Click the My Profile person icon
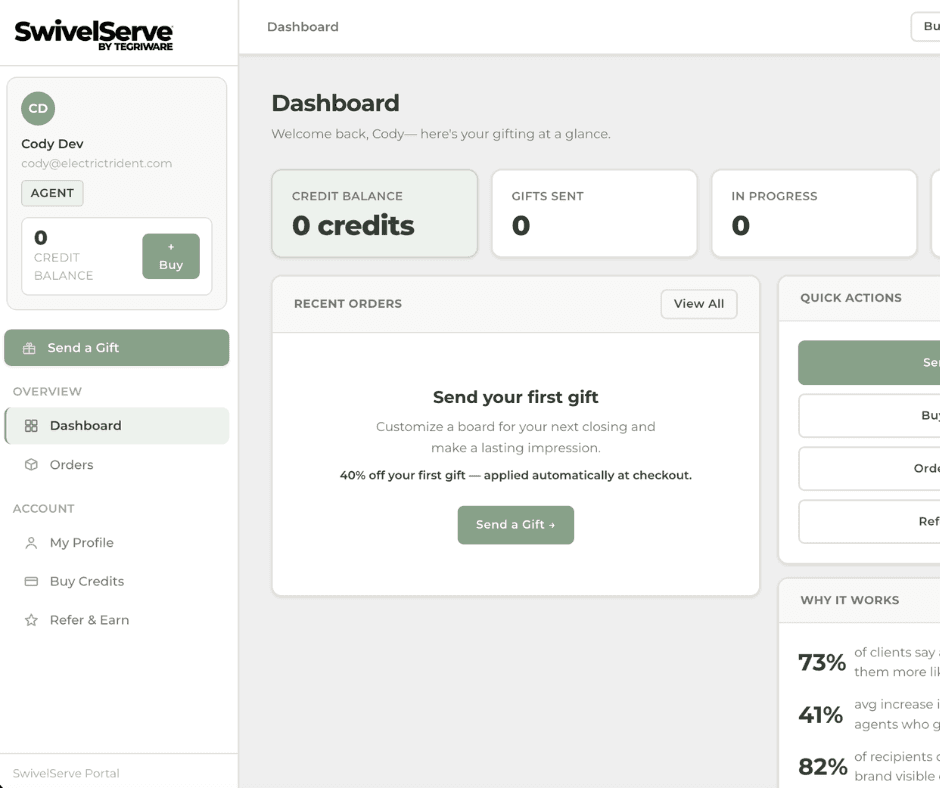 pyautogui.click(x=31, y=543)
